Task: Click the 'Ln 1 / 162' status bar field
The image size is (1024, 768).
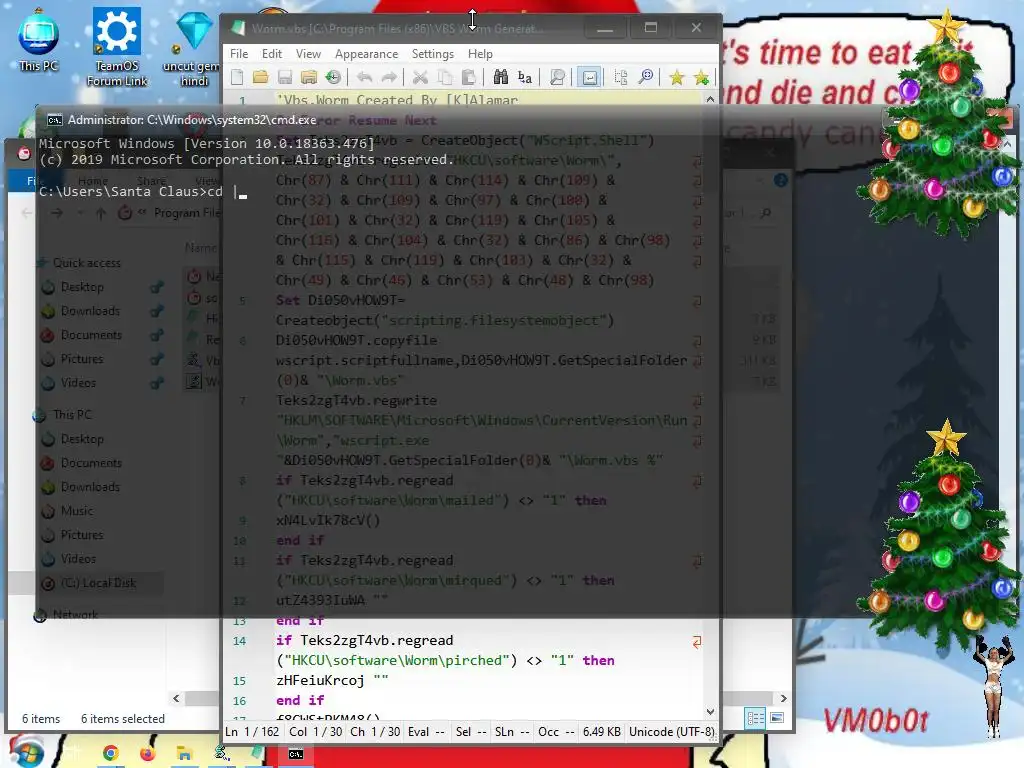Action: [x=252, y=731]
